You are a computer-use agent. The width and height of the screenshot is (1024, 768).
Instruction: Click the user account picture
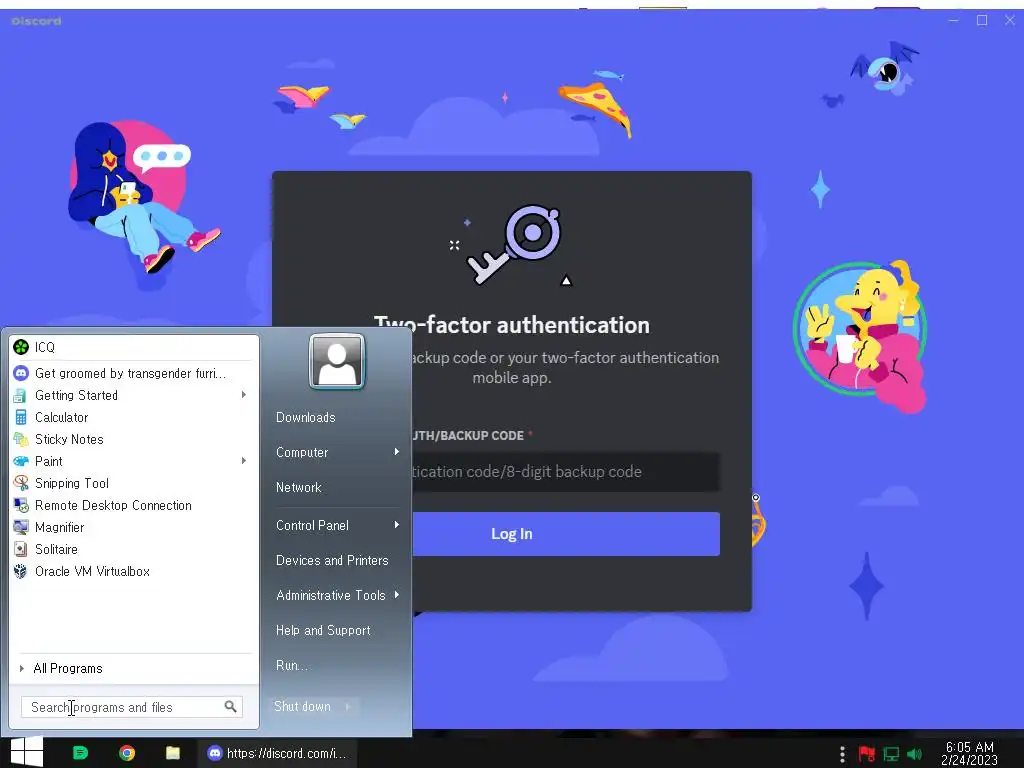(337, 361)
